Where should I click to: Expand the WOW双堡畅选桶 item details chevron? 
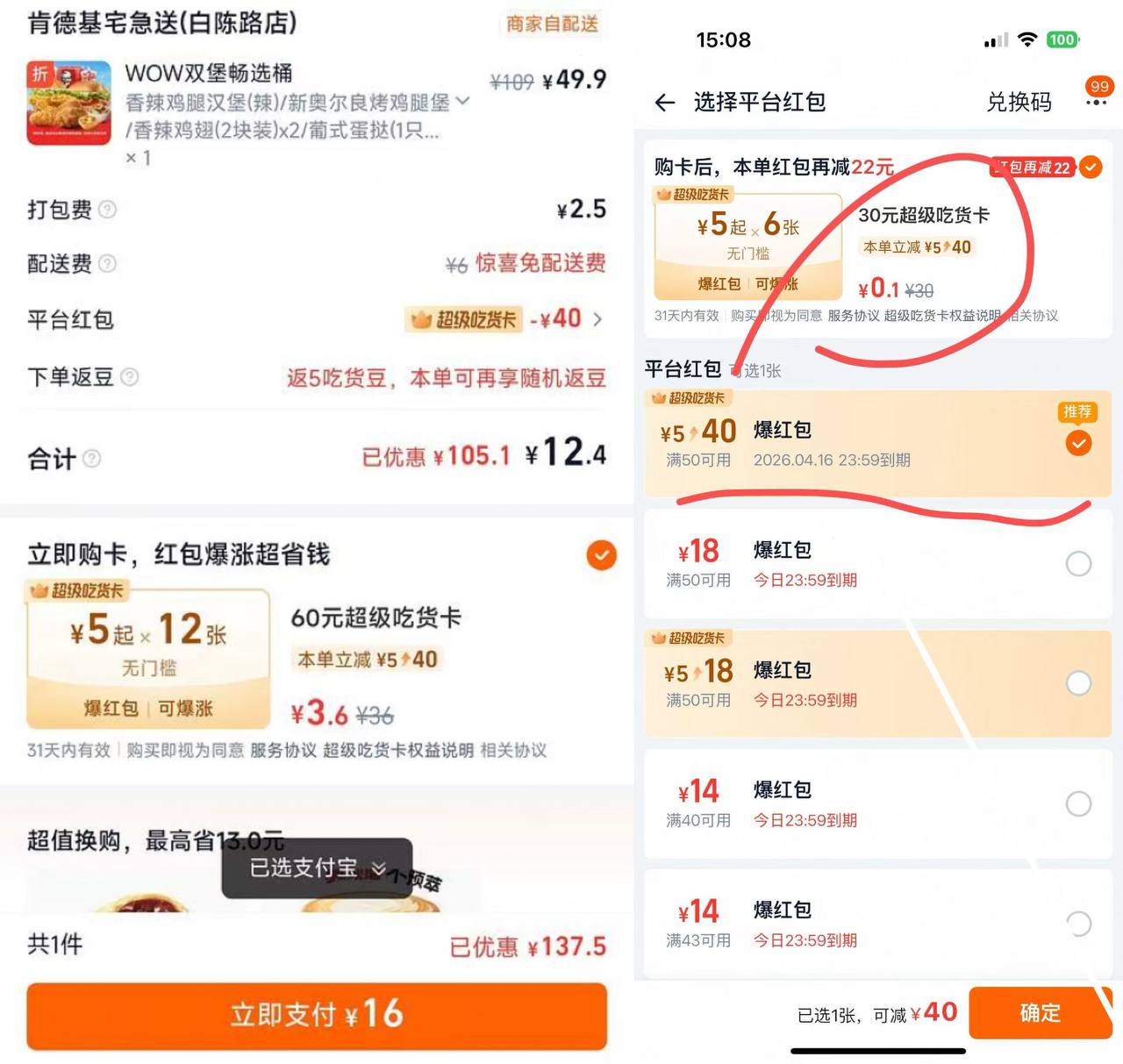(463, 102)
